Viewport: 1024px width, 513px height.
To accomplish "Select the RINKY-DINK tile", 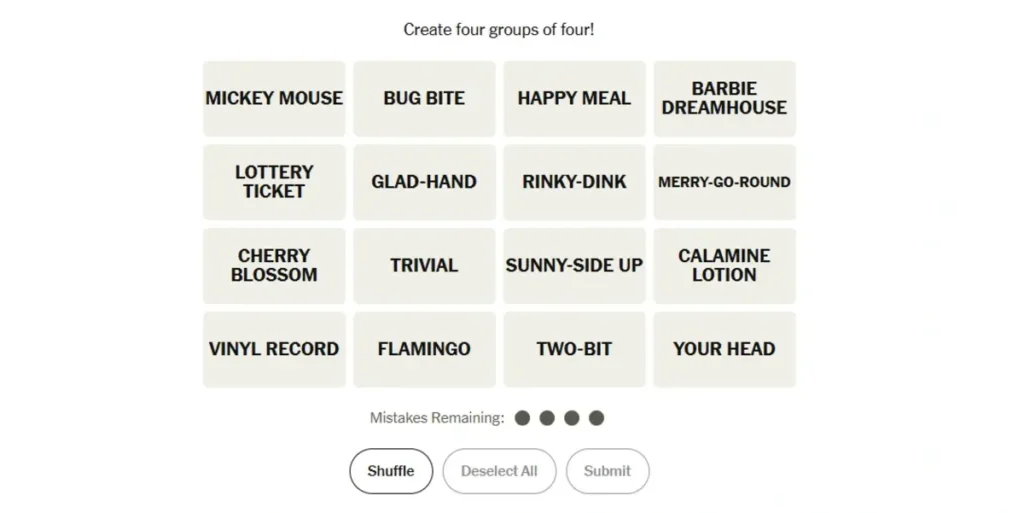I will 574,182.
